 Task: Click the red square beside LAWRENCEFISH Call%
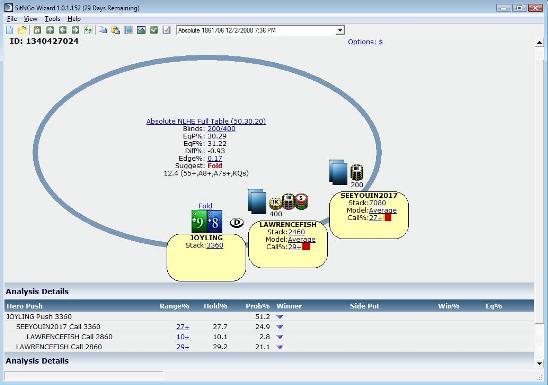(x=306, y=247)
